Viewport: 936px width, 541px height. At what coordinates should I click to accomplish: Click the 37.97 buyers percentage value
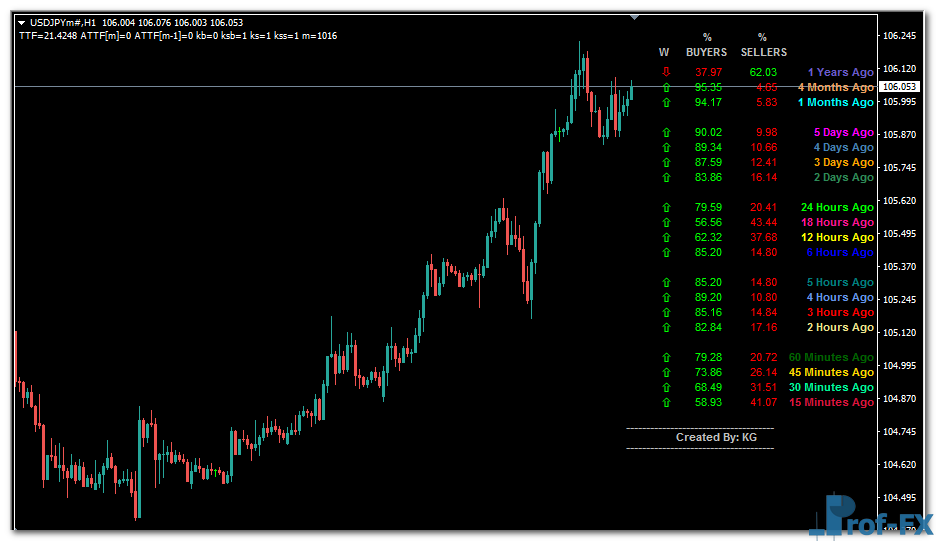(708, 72)
